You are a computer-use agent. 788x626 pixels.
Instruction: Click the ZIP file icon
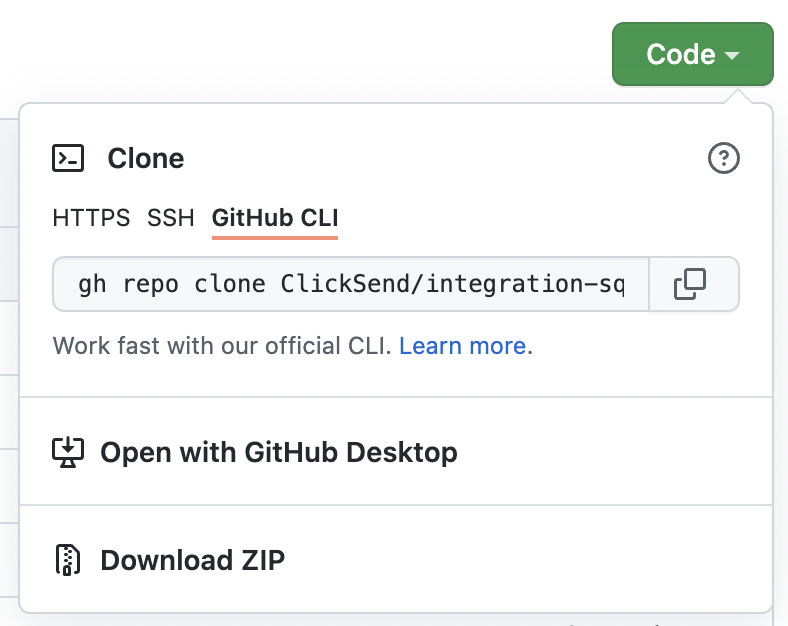[x=68, y=560]
